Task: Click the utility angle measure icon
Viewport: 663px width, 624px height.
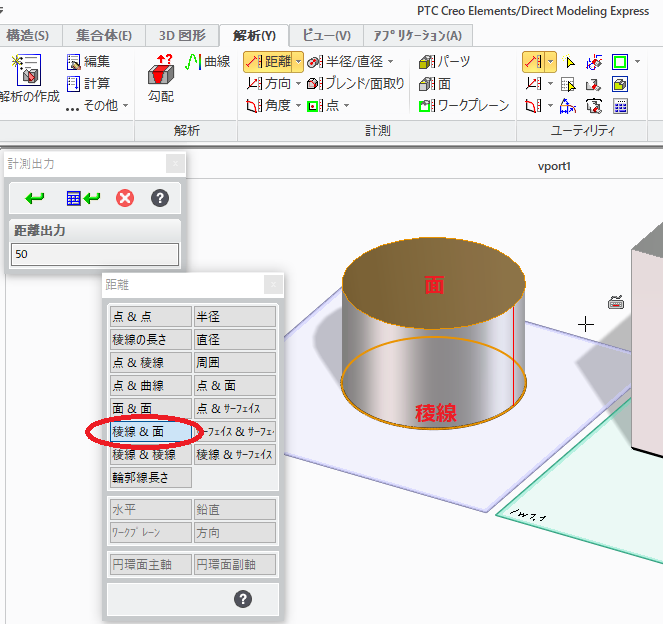Action: tap(534, 106)
